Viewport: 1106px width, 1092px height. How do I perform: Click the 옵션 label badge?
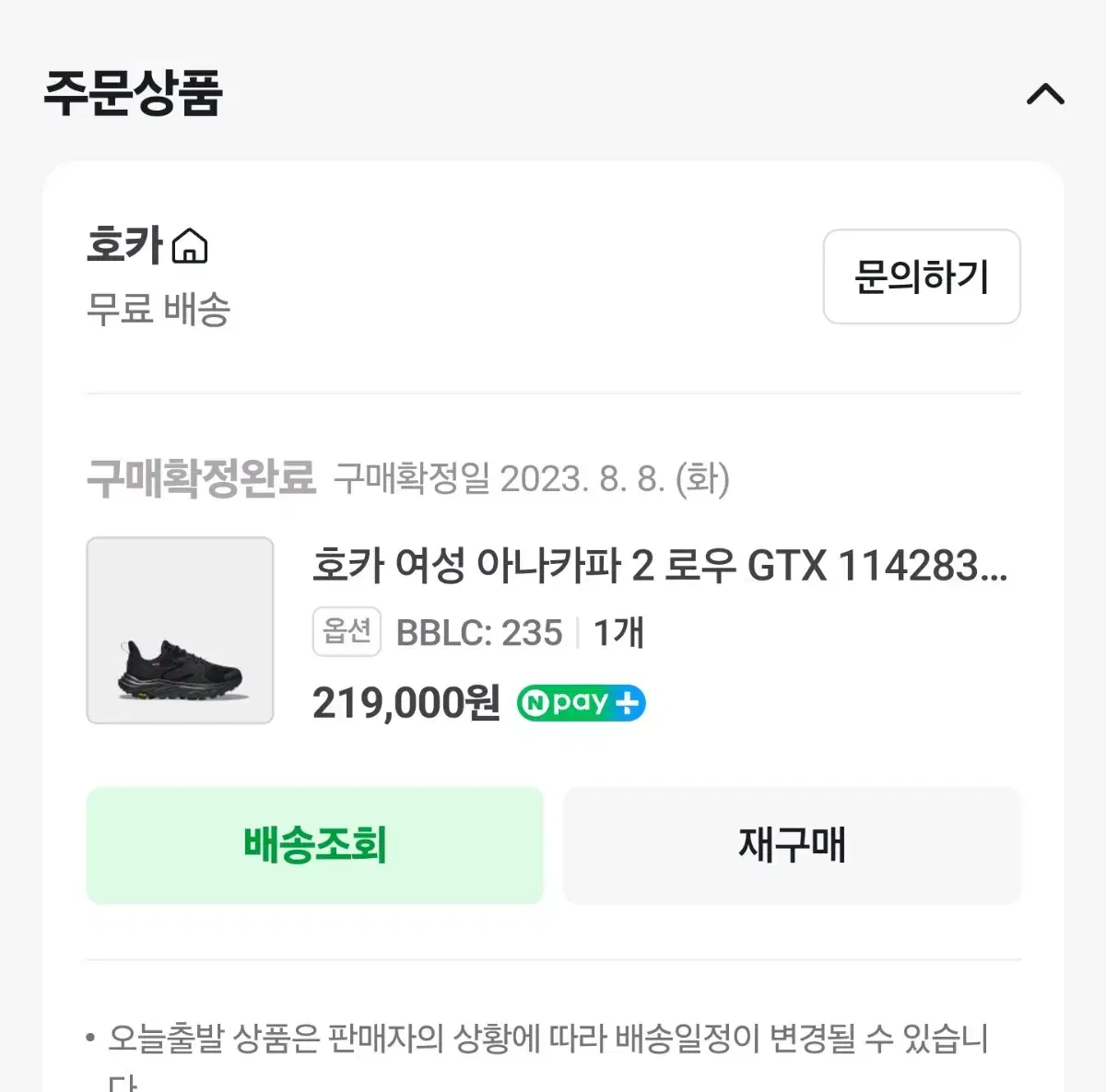click(x=347, y=632)
